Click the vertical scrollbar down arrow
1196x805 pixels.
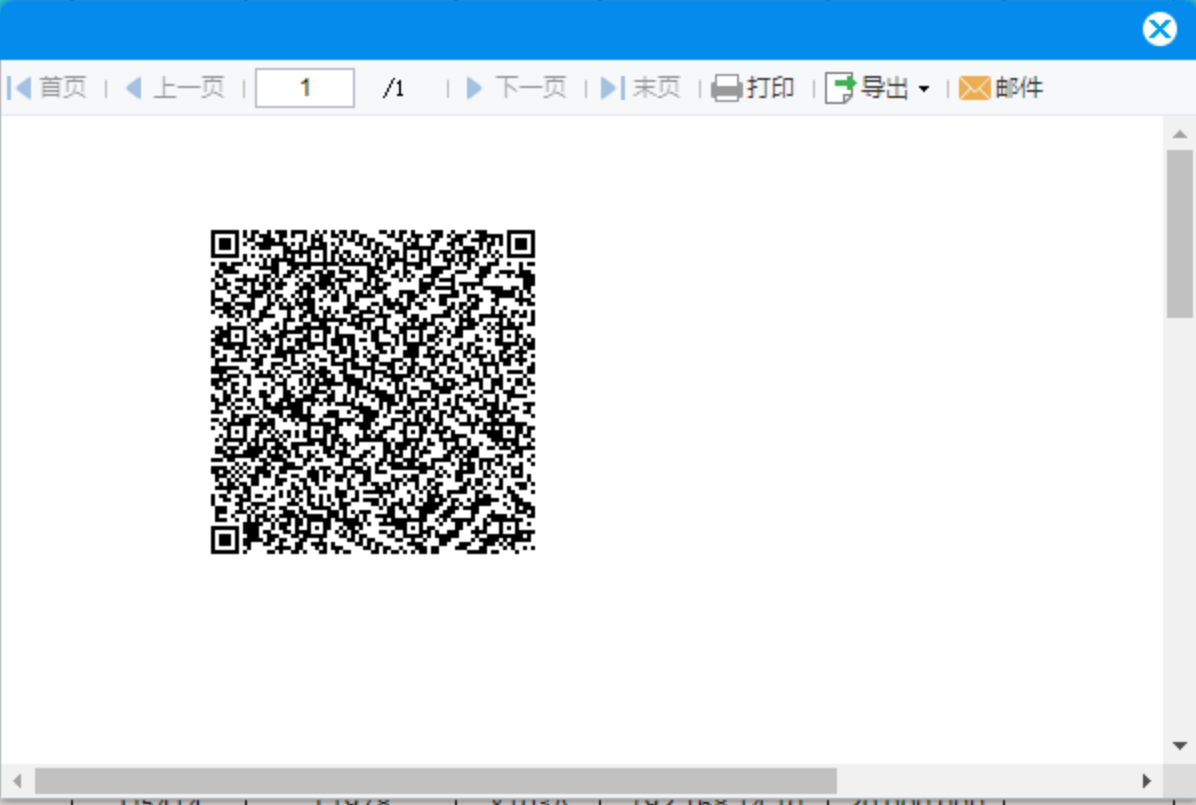click(x=1180, y=745)
